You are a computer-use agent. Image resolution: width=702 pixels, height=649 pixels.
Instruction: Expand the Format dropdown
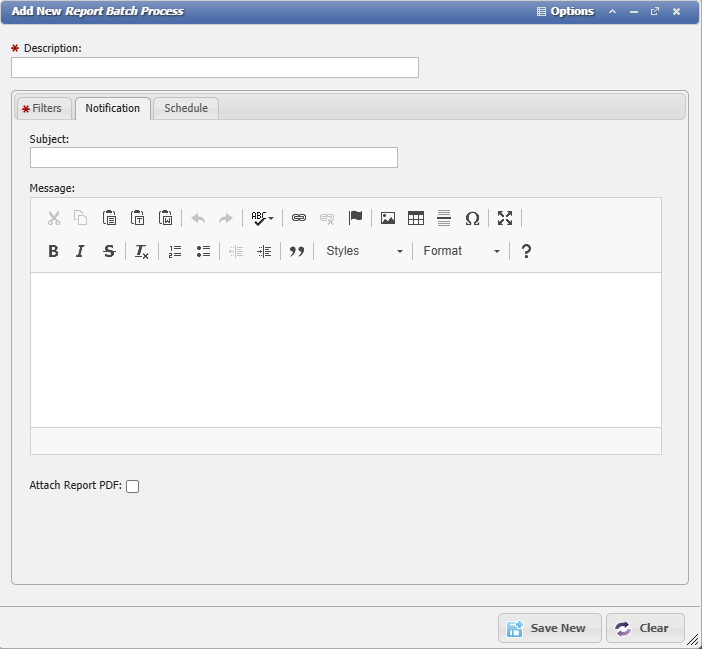[x=461, y=251]
